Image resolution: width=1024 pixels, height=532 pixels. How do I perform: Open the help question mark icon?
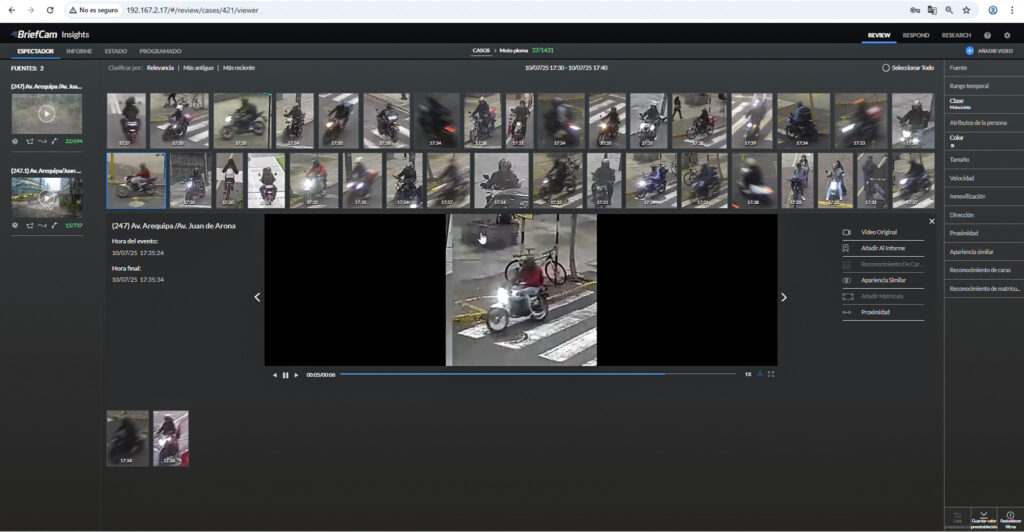(x=987, y=35)
